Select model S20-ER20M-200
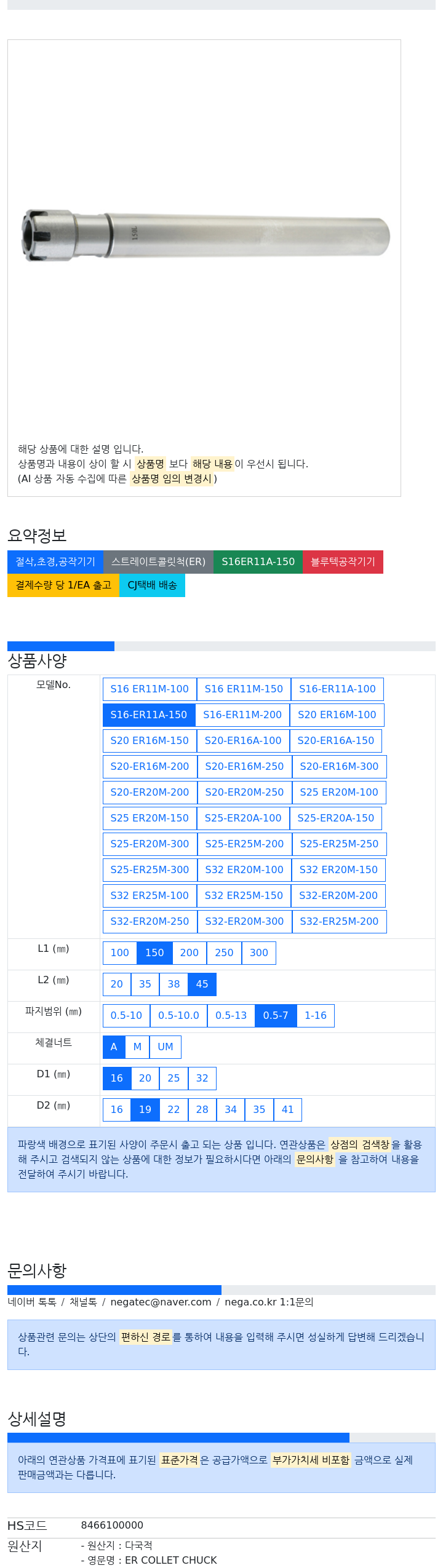The image size is (443, 1568). click(x=150, y=792)
